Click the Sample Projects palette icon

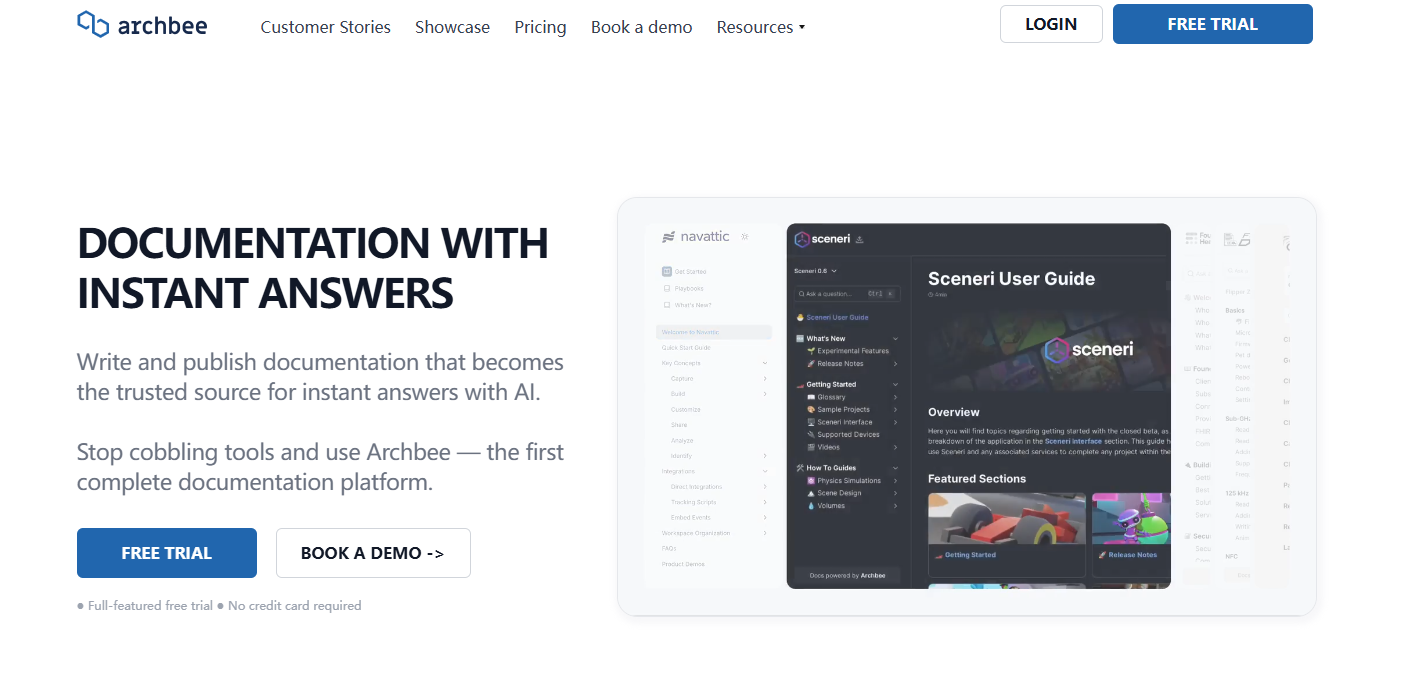click(811, 410)
